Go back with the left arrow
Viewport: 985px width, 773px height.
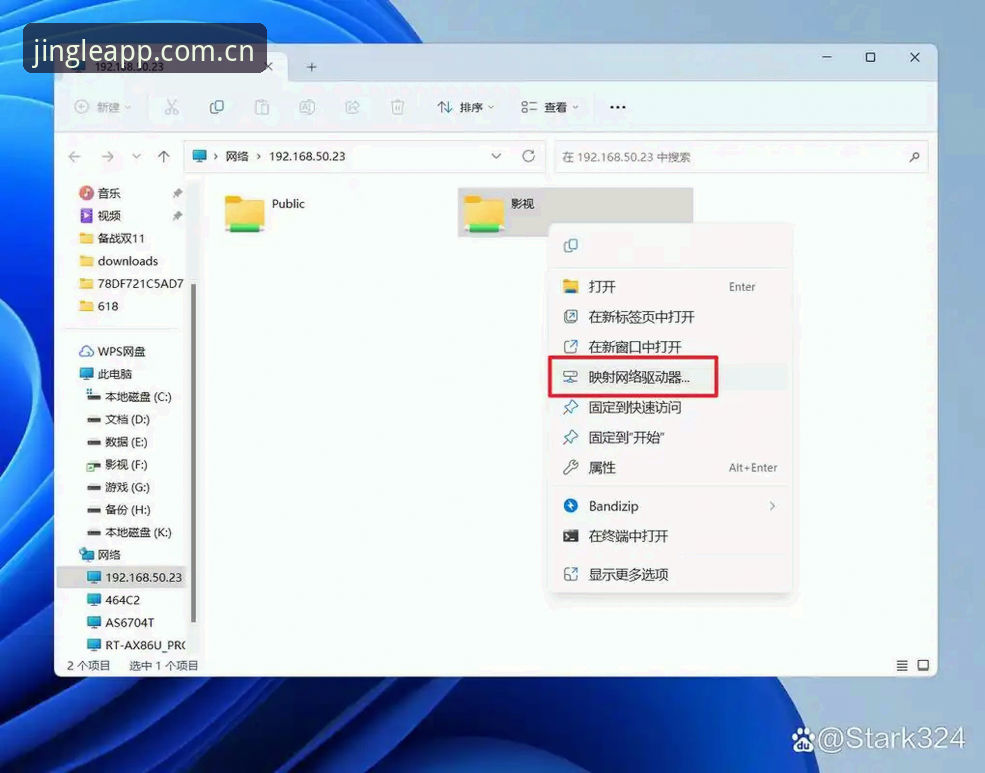click(x=75, y=156)
